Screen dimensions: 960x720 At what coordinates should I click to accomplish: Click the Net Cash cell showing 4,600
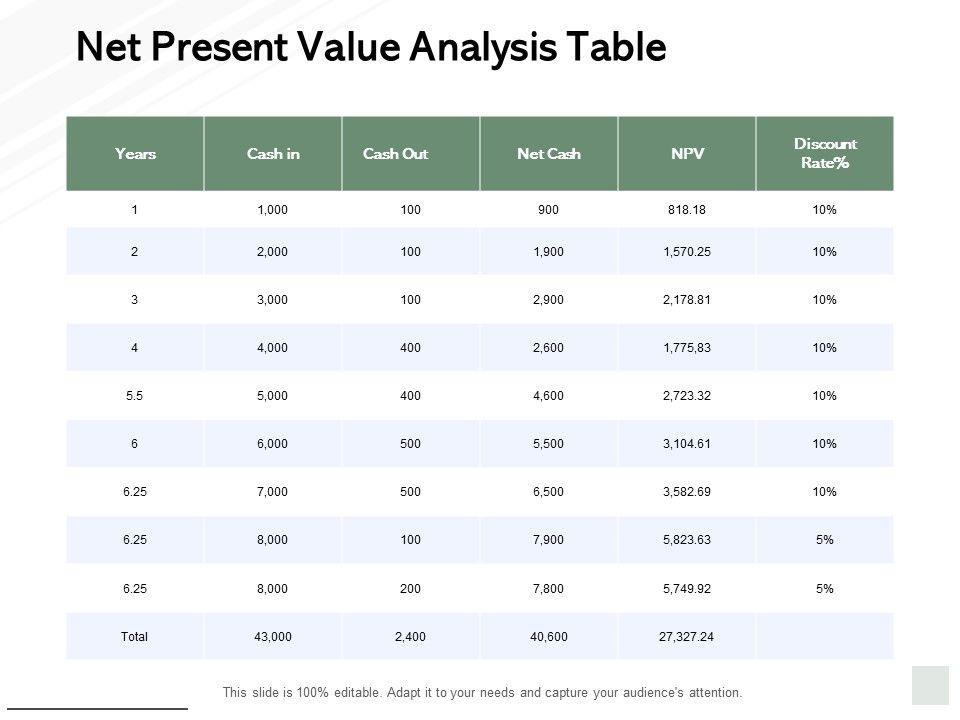[549, 396]
